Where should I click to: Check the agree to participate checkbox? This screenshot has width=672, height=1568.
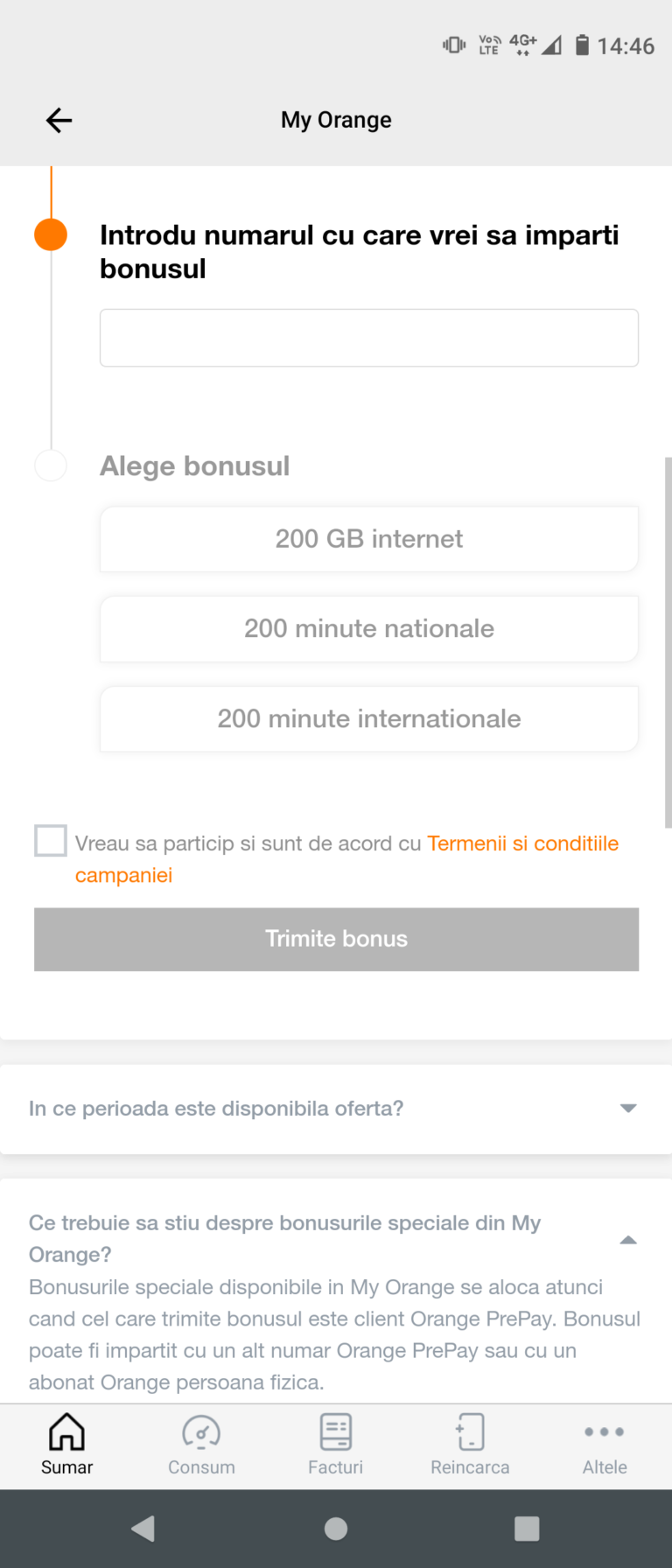pos(51,841)
